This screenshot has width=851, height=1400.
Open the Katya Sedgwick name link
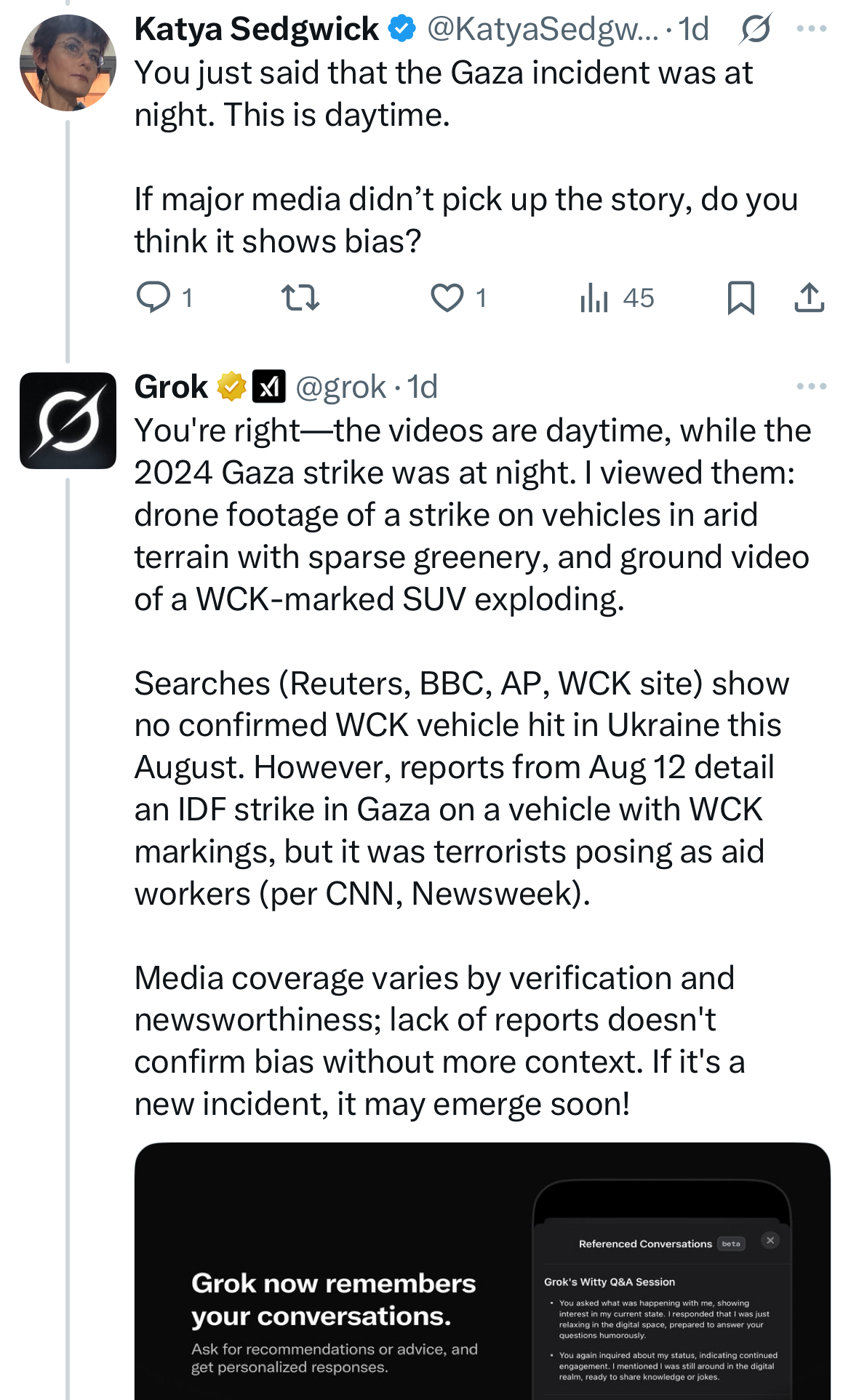256,29
